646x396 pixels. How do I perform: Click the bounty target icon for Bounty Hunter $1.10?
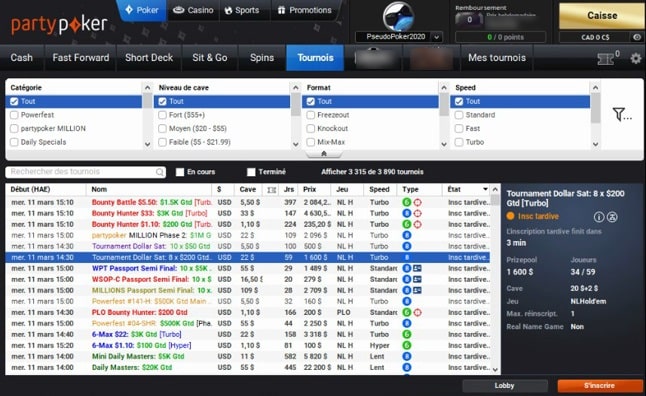click(x=417, y=224)
